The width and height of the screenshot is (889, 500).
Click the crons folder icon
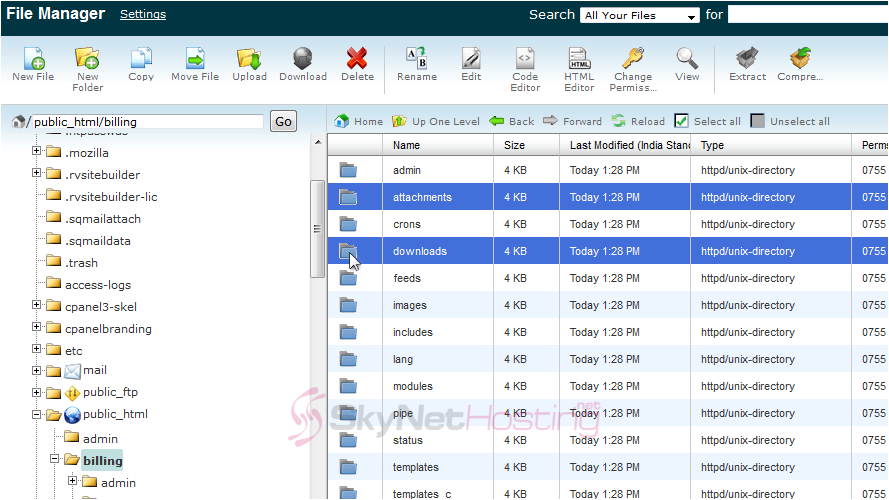(x=348, y=224)
